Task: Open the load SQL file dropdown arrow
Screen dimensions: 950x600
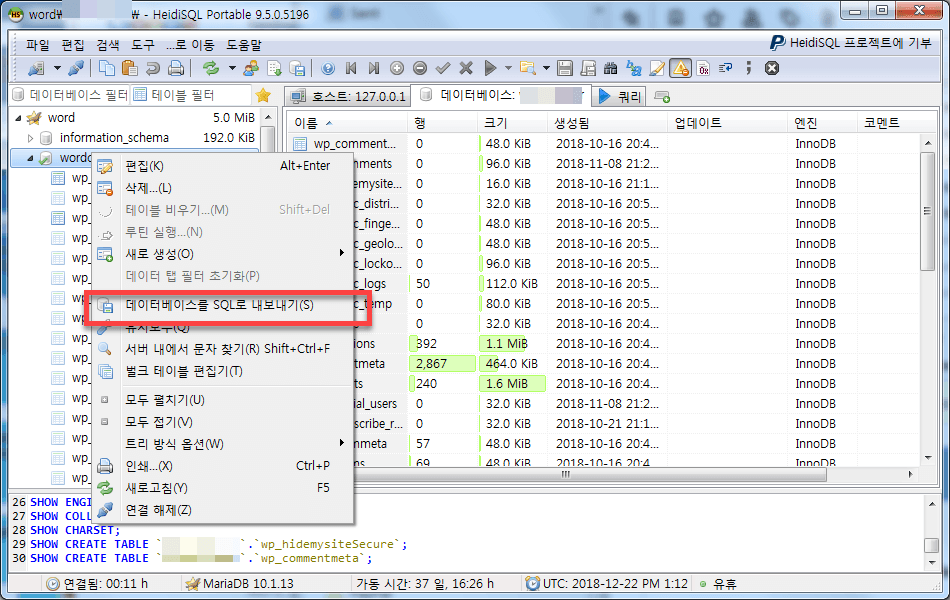Action: (x=546, y=68)
